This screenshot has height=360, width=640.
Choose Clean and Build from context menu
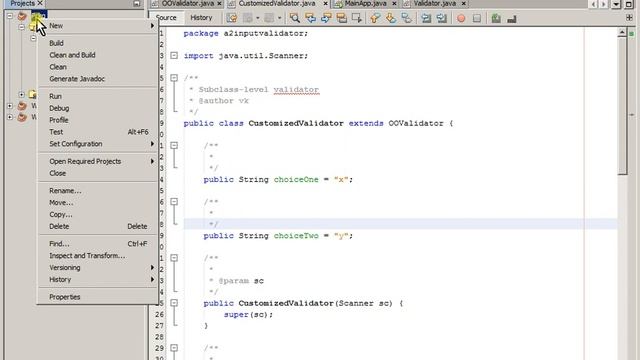[98, 55]
